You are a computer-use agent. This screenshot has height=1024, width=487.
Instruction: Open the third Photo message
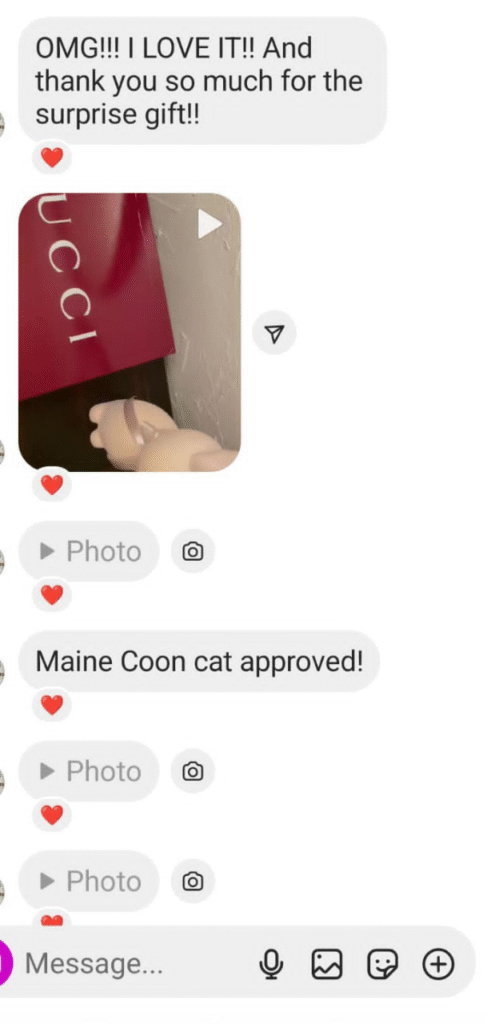point(89,882)
